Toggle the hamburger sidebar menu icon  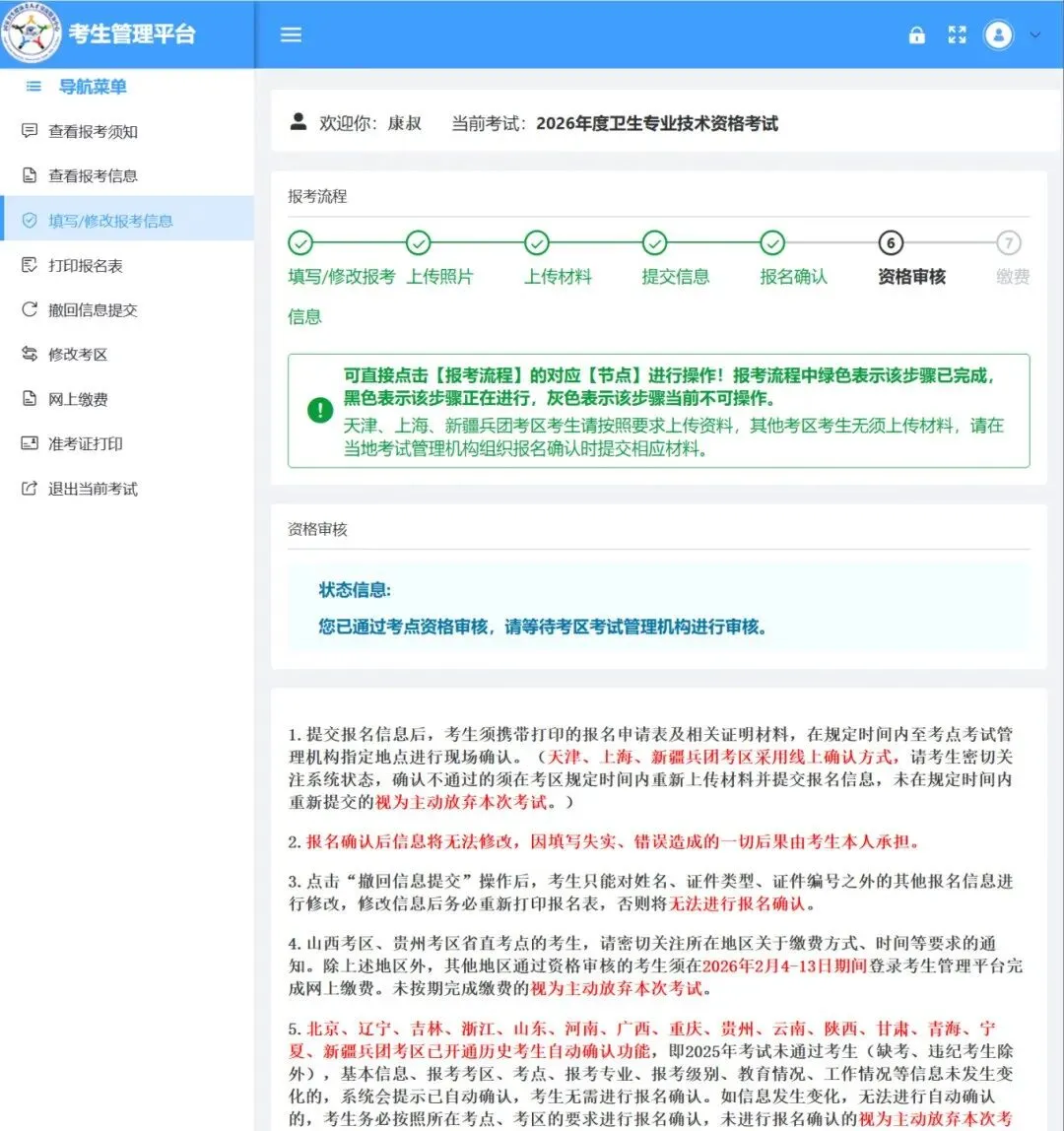291,34
